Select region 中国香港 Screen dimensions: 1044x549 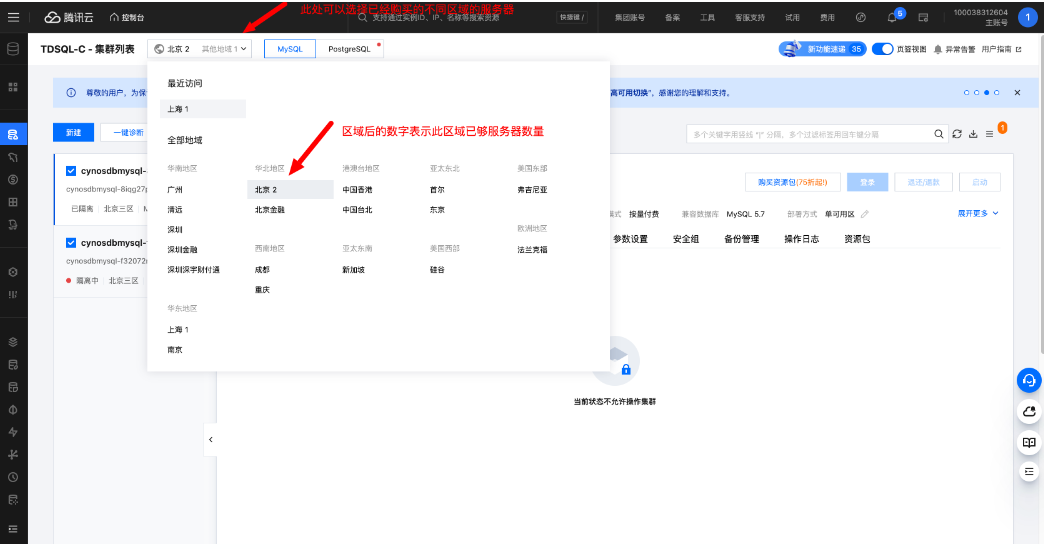(358, 190)
